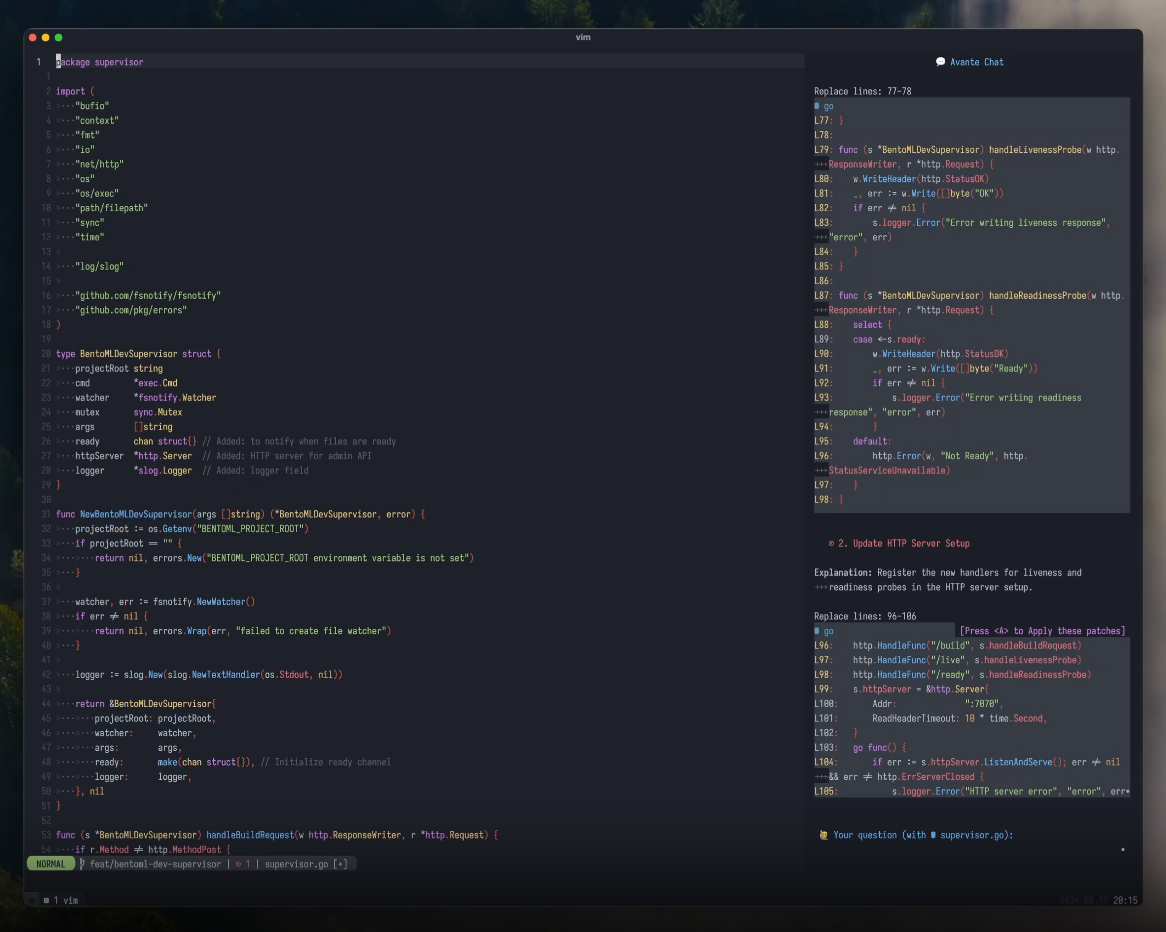Click chat line L100 'Addr: ":7070"'
1166x932 pixels.
point(909,704)
